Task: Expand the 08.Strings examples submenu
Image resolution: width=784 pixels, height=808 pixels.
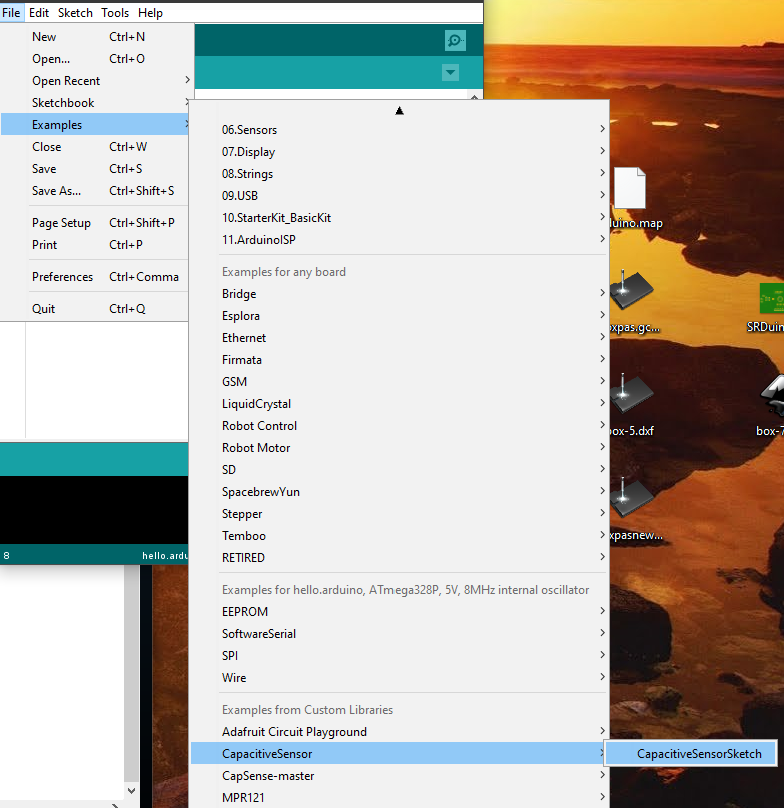Action: (x=399, y=174)
